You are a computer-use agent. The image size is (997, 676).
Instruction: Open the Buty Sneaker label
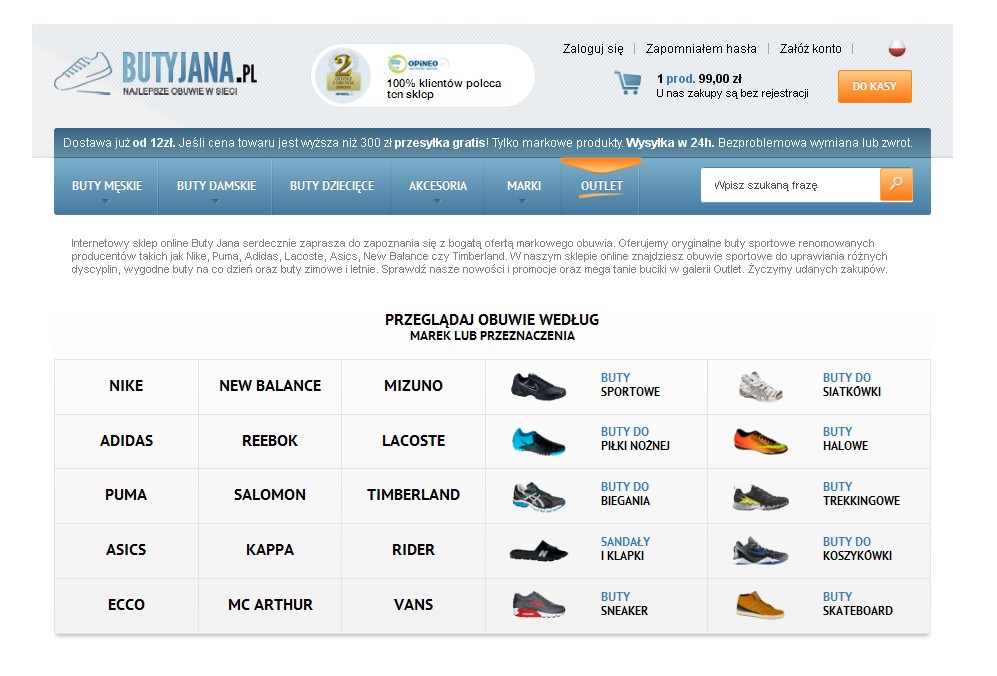pos(624,604)
